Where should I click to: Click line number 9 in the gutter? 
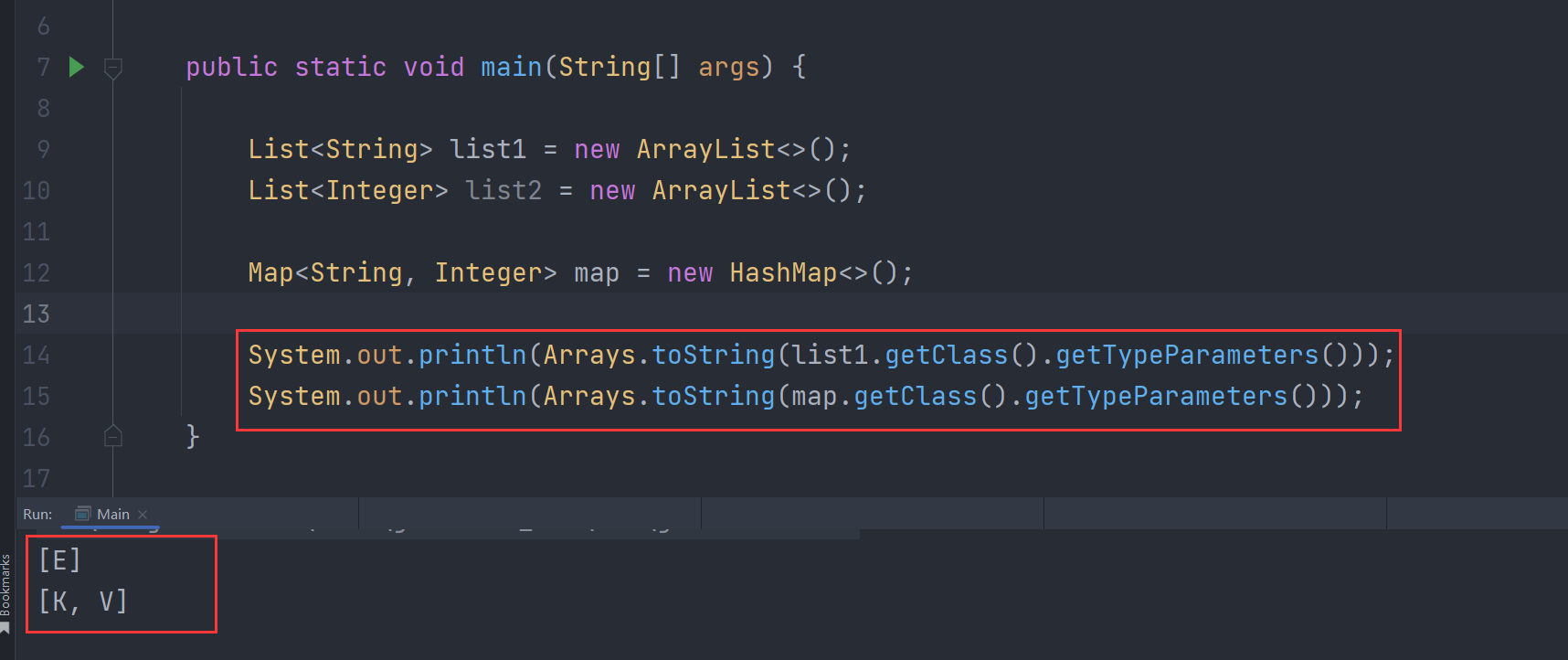coord(43,149)
